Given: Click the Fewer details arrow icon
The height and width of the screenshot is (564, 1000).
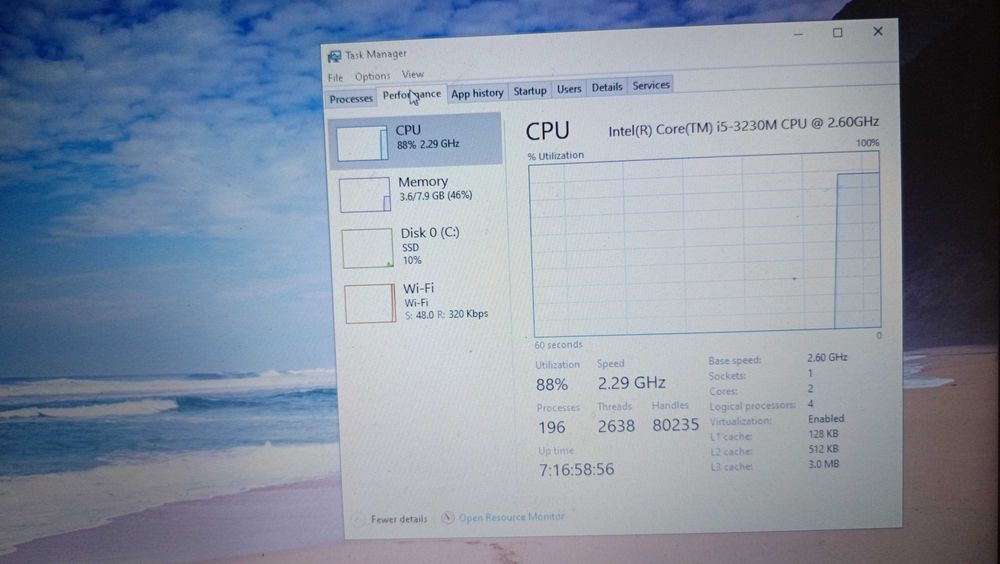Looking at the screenshot, I should tap(360, 519).
